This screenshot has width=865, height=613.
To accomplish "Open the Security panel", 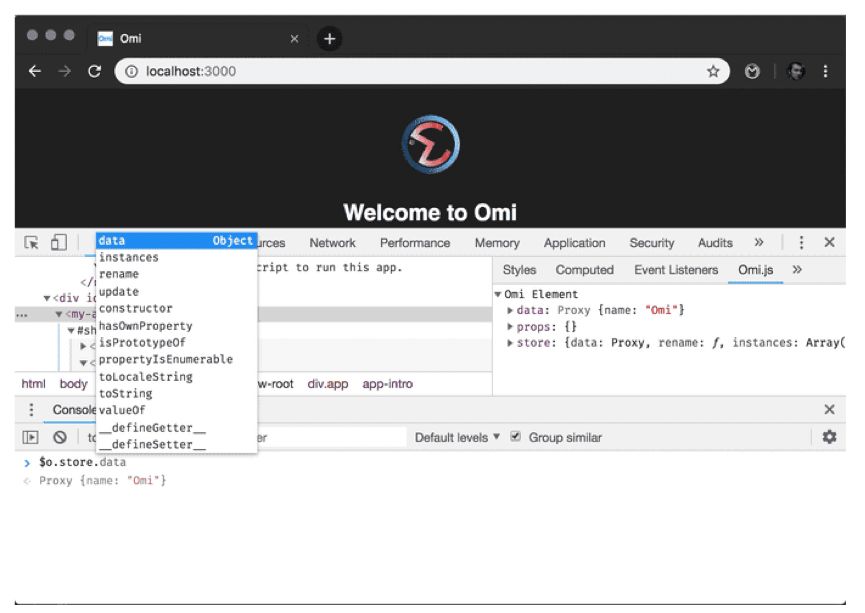I will pyautogui.click(x=652, y=243).
